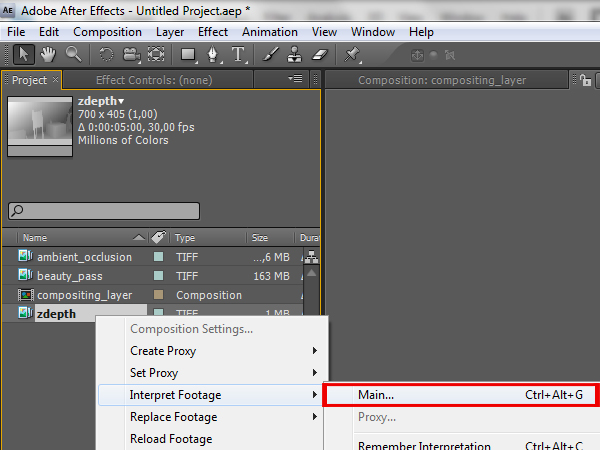Select the Clone Stamp tool
Image resolution: width=600 pixels, height=450 pixels.
(x=296, y=54)
